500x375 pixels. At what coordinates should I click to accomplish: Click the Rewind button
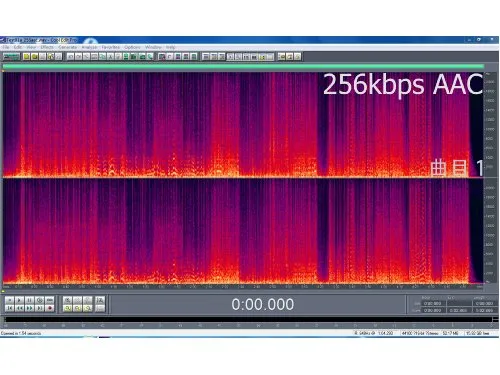(19, 308)
